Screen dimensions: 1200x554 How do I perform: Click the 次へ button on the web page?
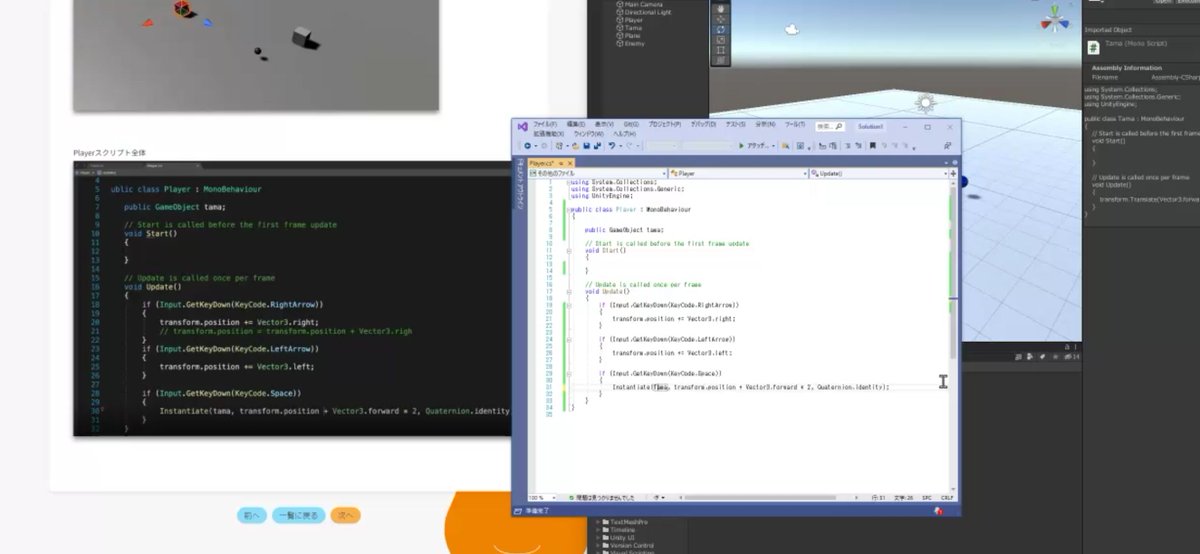346,516
